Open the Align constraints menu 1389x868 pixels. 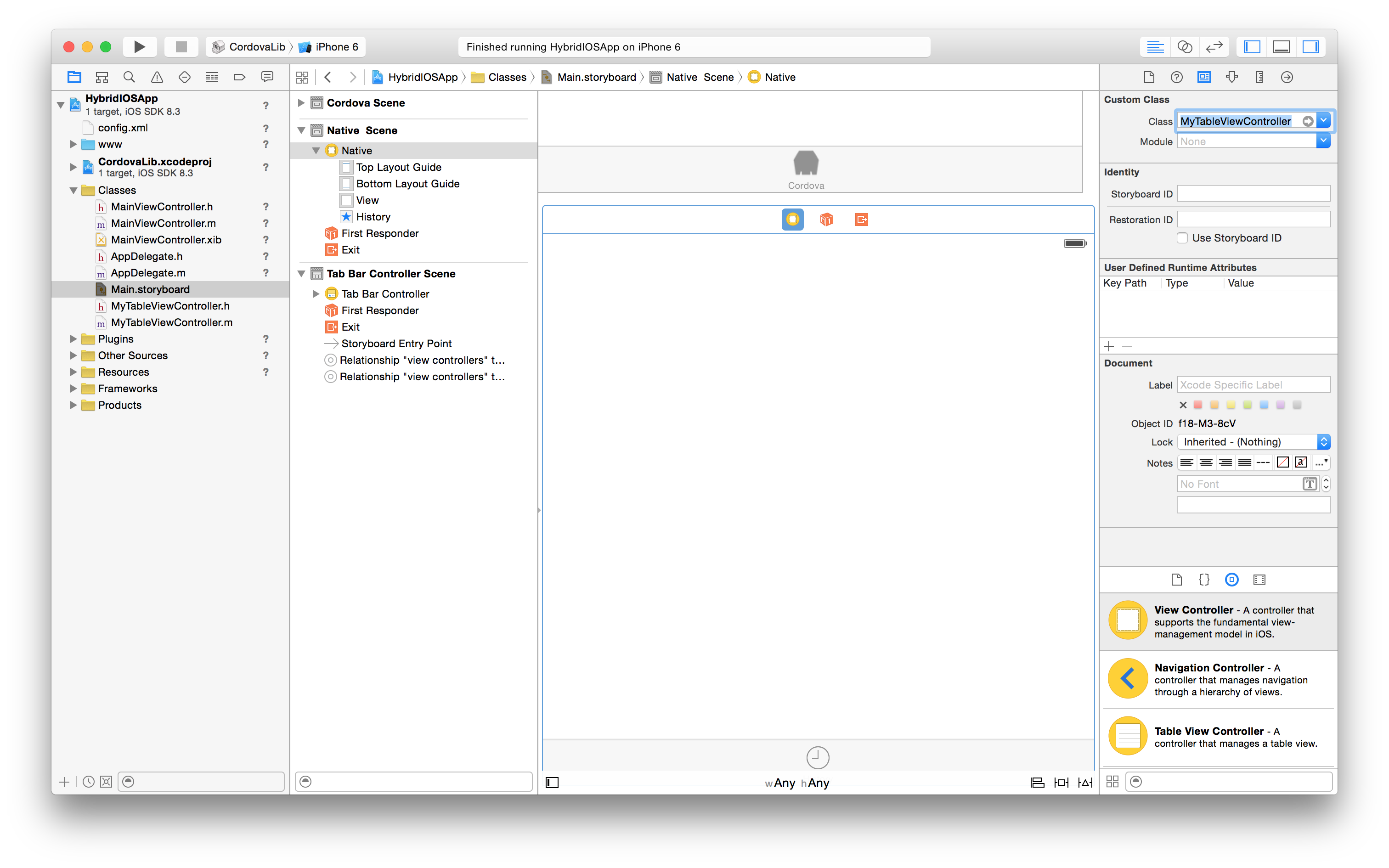tap(1037, 783)
